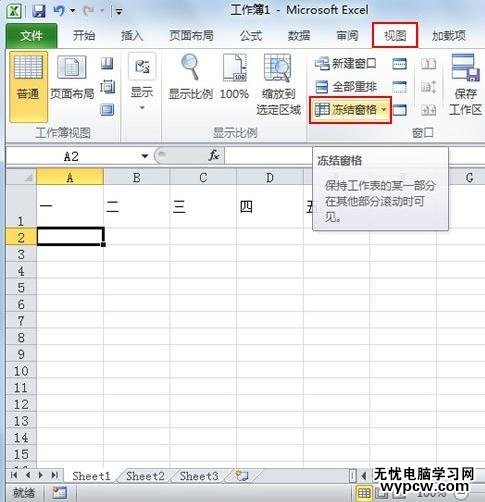Open the 加载项 (Add-ins) tab
The width and height of the screenshot is (485, 502).
click(449, 36)
